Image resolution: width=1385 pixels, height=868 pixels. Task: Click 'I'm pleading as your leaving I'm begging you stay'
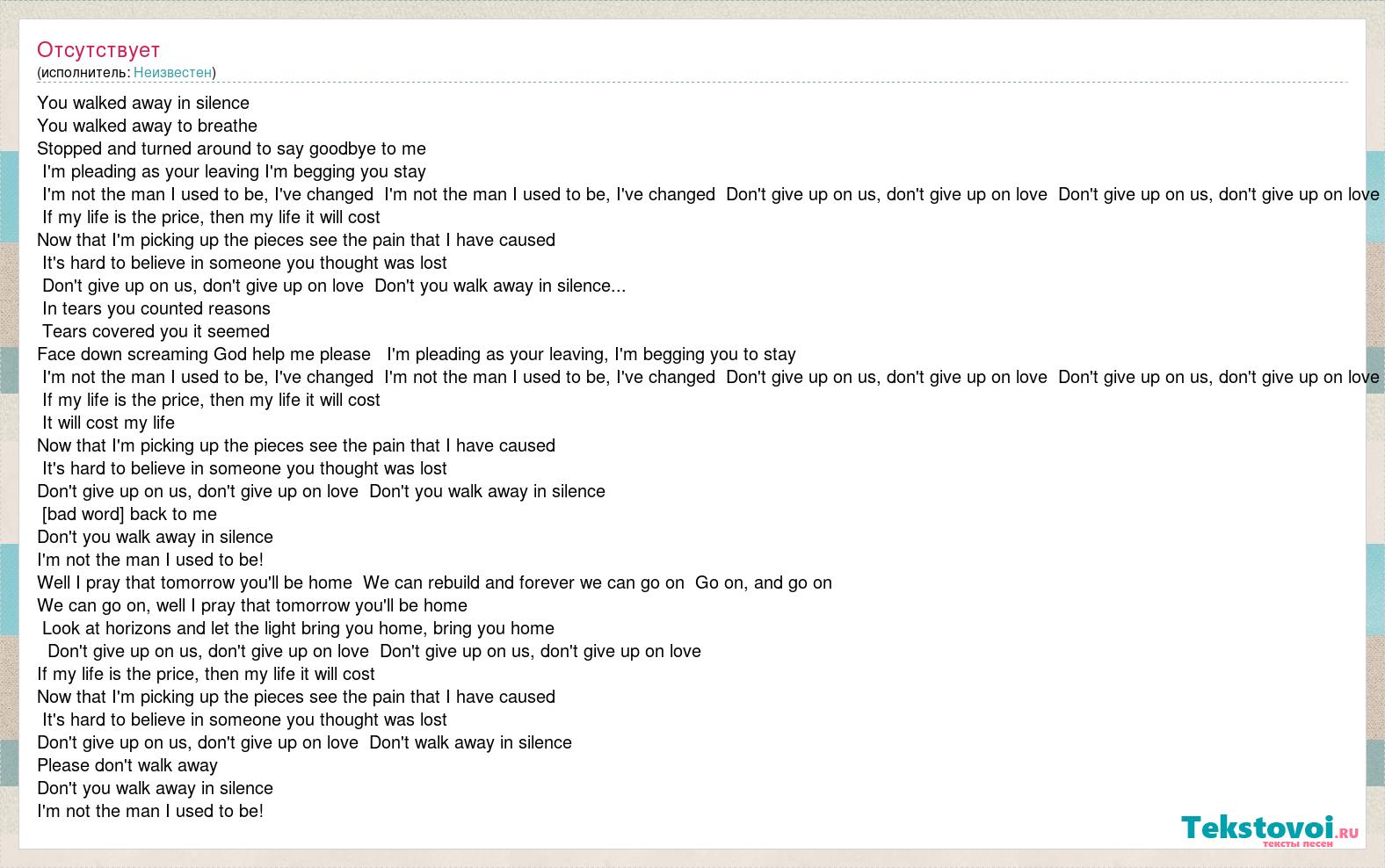pos(234,171)
